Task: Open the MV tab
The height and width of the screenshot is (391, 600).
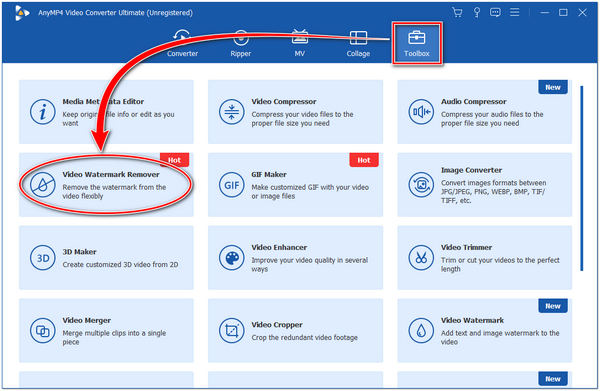Action: coord(300,43)
